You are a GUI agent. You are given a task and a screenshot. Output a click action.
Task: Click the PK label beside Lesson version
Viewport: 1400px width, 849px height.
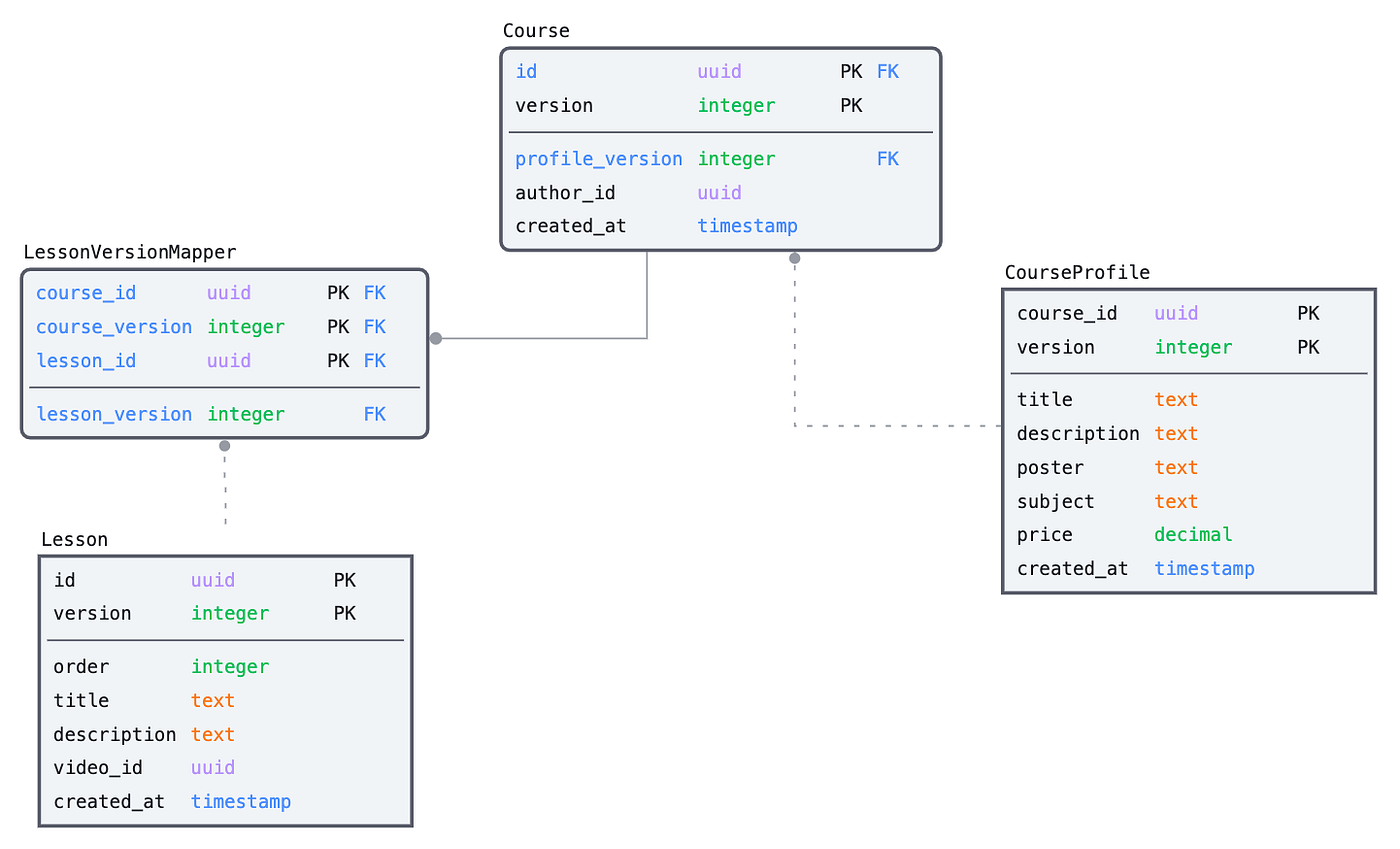(x=345, y=613)
